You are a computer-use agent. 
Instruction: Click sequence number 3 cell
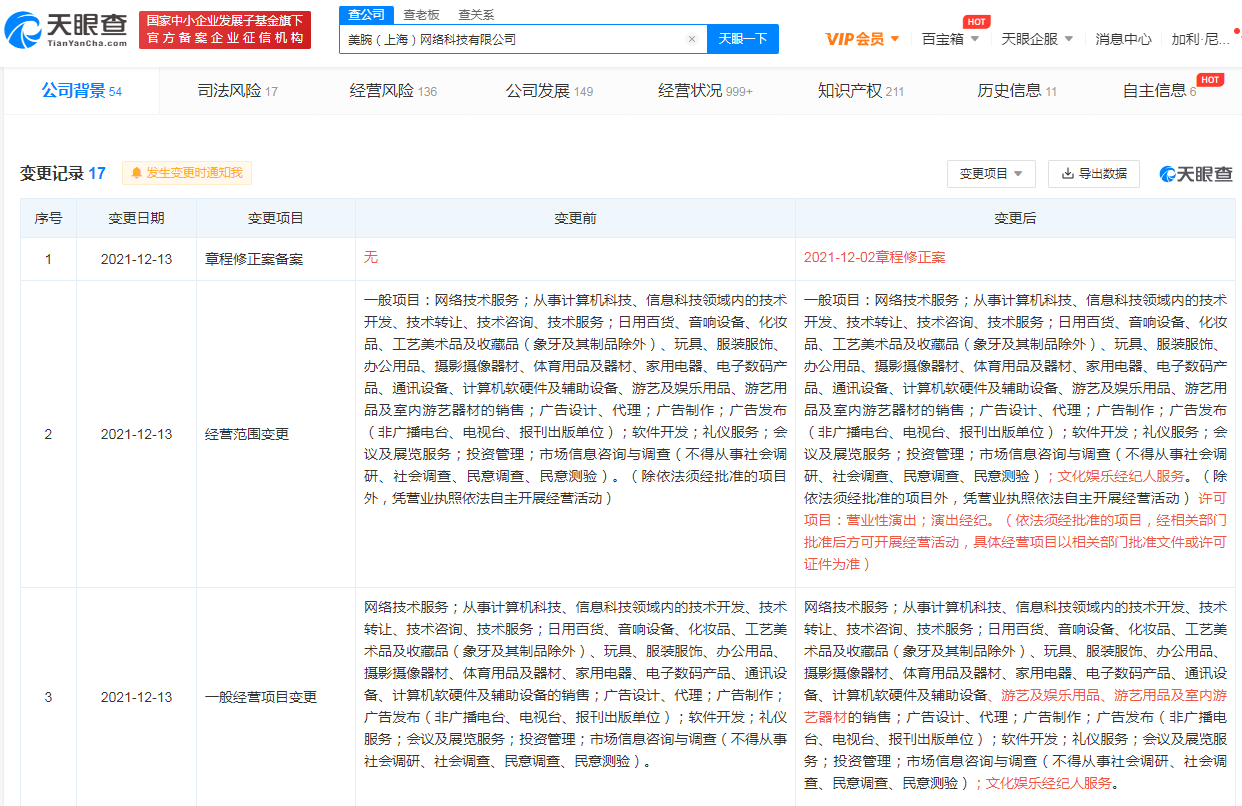[x=49, y=697]
